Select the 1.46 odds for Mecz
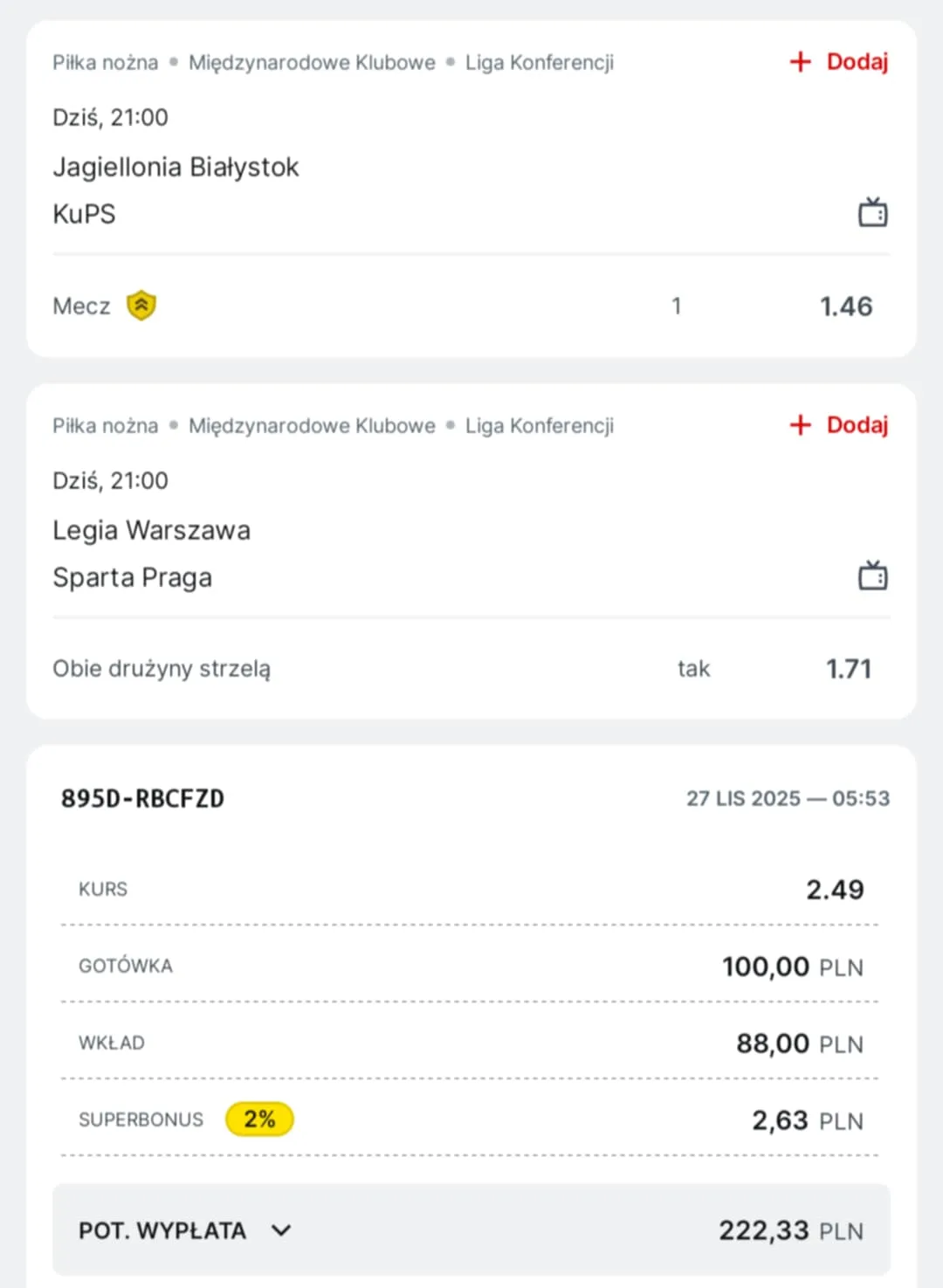The image size is (943, 1288). click(x=845, y=307)
